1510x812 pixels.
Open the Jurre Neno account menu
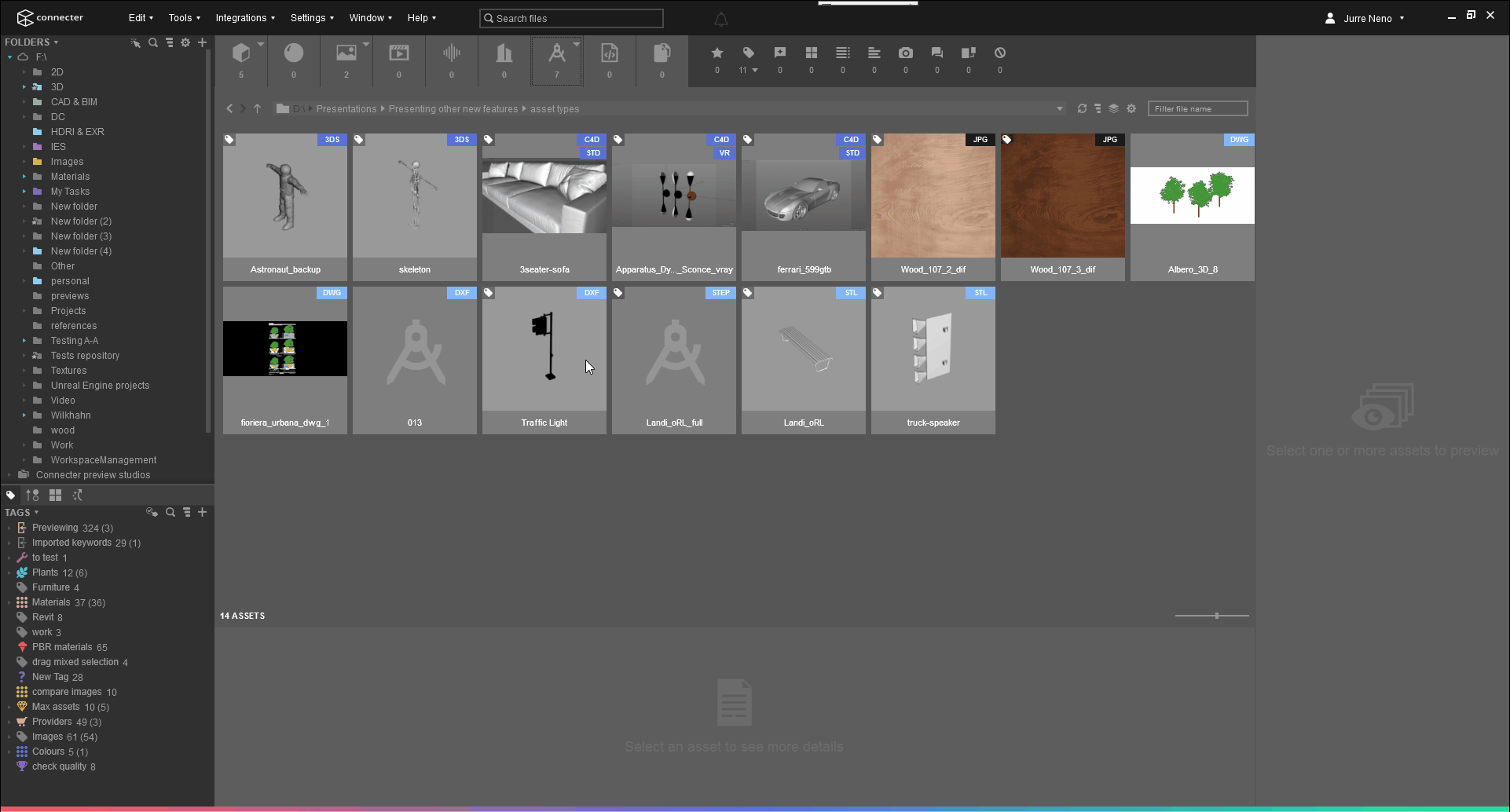click(x=1367, y=18)
